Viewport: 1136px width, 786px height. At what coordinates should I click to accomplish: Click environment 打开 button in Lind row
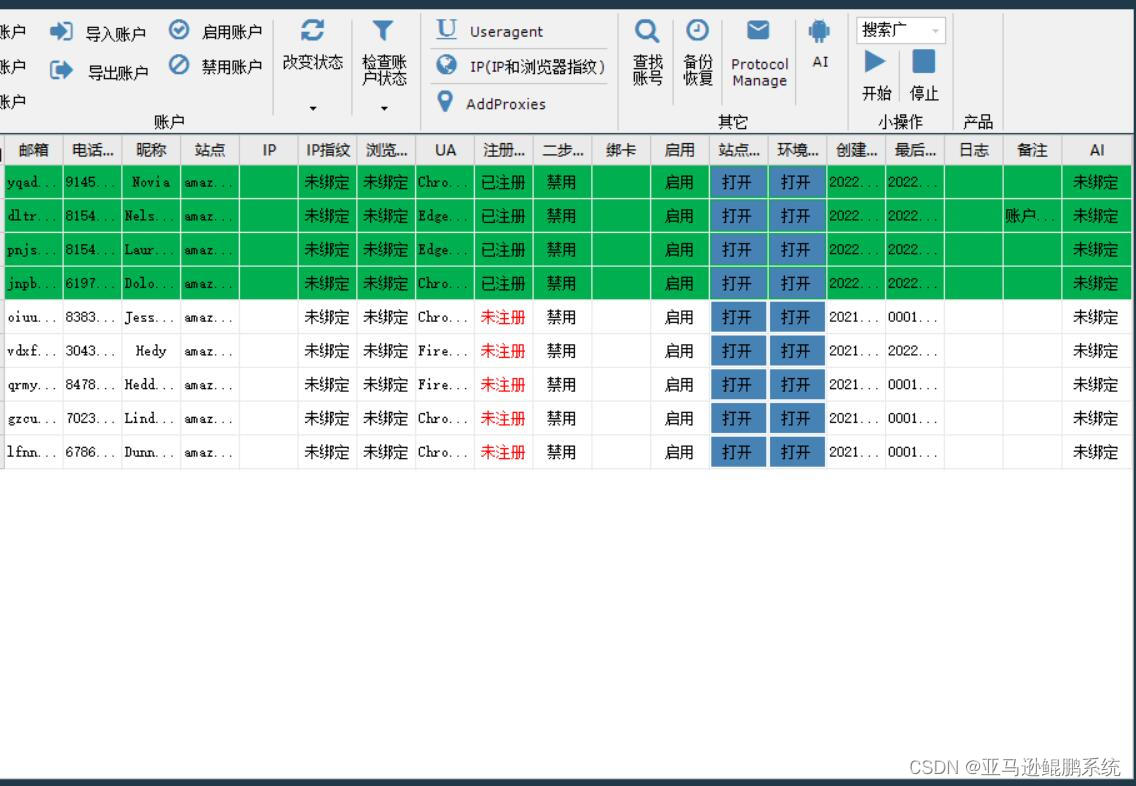coord(797,418)
